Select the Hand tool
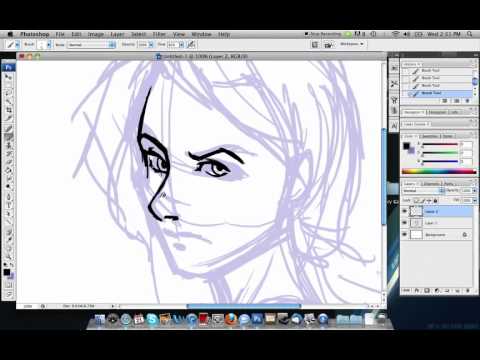This screenshot has width=480, height=360. point(9,248)
